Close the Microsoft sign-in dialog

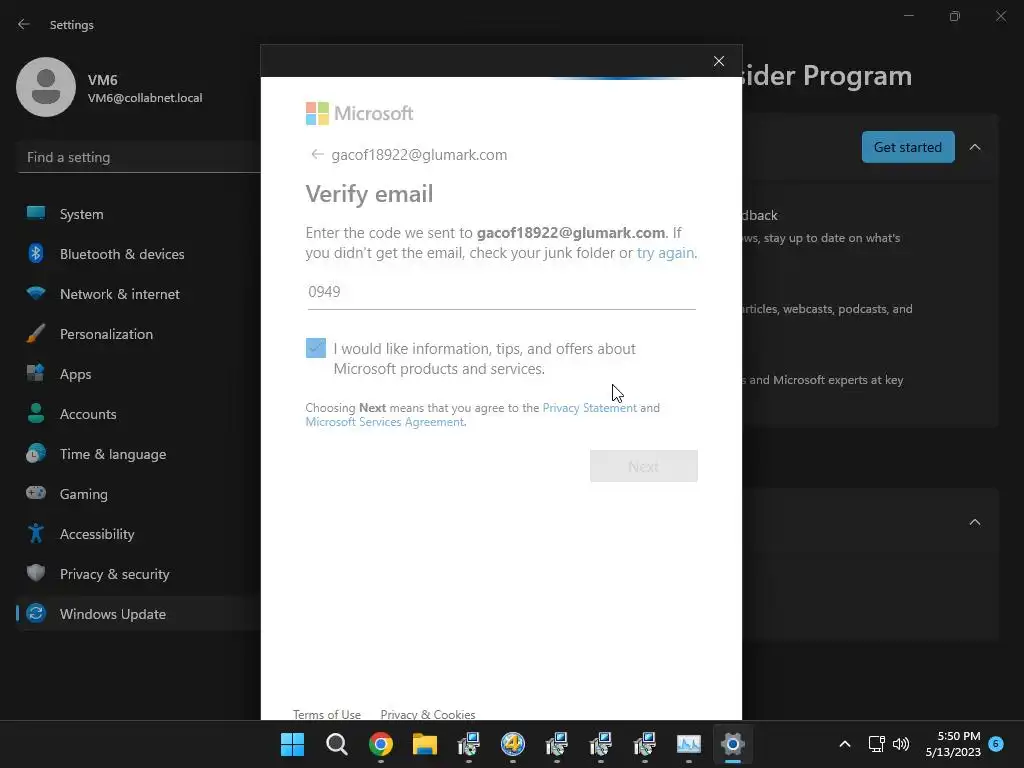point(719,61)
